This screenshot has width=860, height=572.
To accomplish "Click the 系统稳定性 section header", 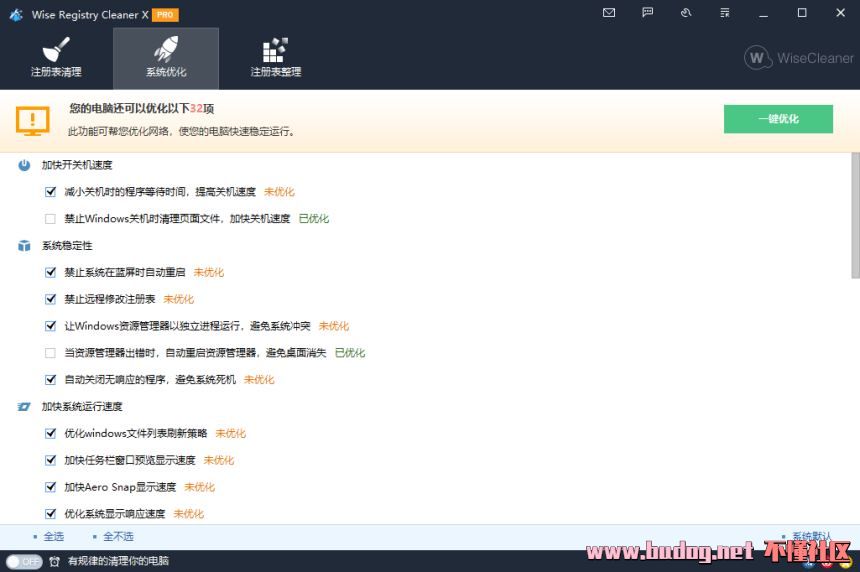I will click(x=67, y=246).
